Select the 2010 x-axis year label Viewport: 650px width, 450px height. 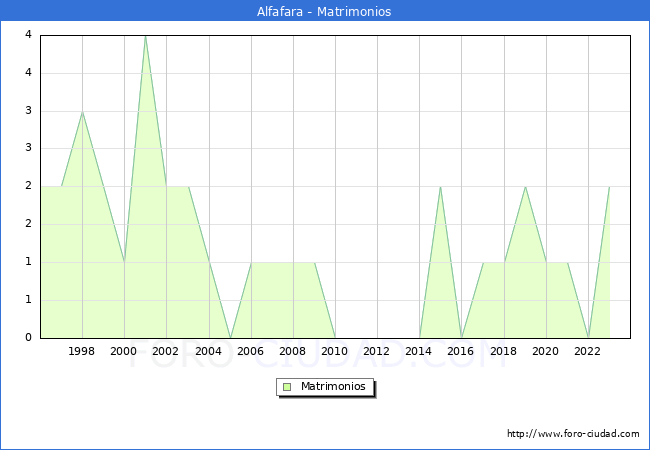pos(335,351)
